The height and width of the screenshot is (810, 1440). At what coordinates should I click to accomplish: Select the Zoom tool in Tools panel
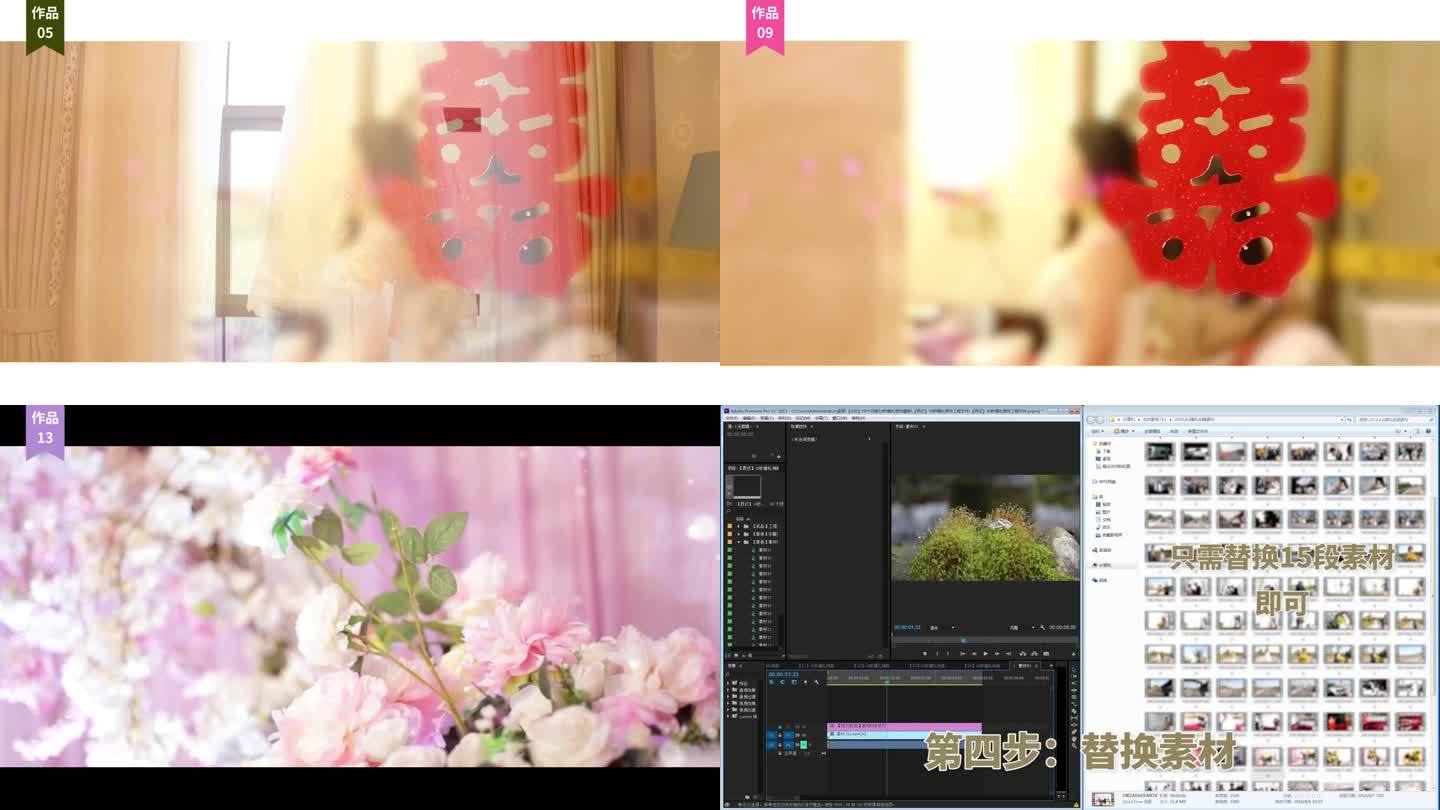click(x=1074, y=745)
